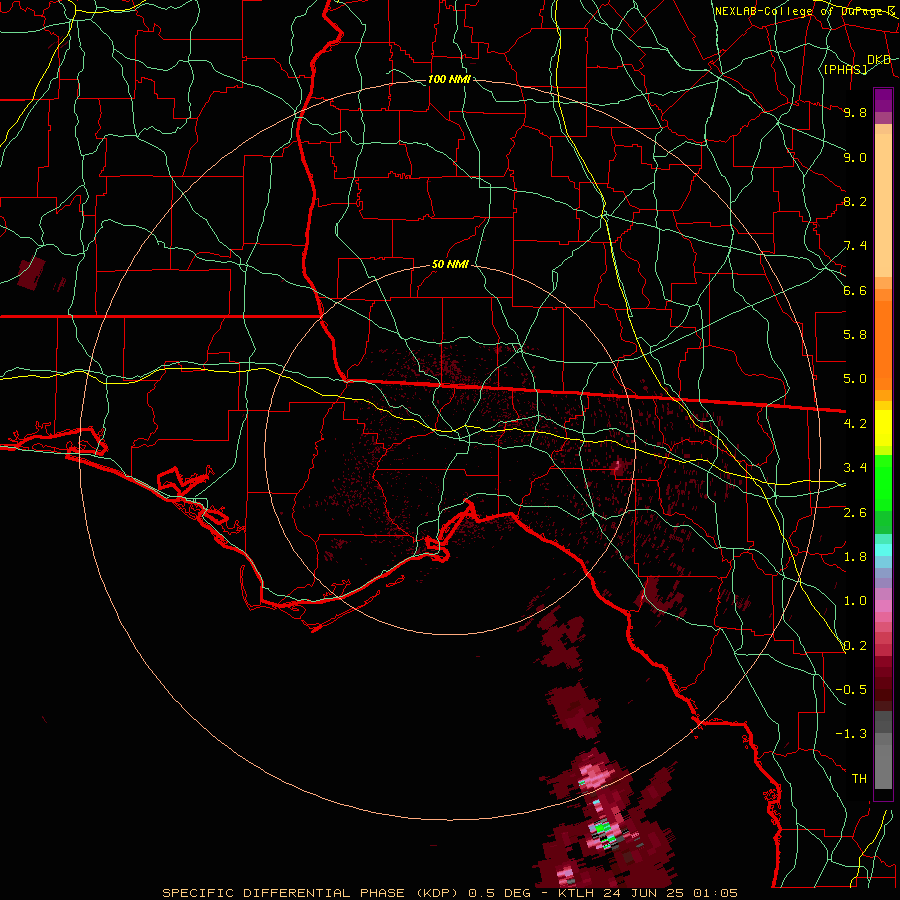This screenshot has width=900, height=900.
Task: Select the 1.0 scale value
Action: [855, 601]
